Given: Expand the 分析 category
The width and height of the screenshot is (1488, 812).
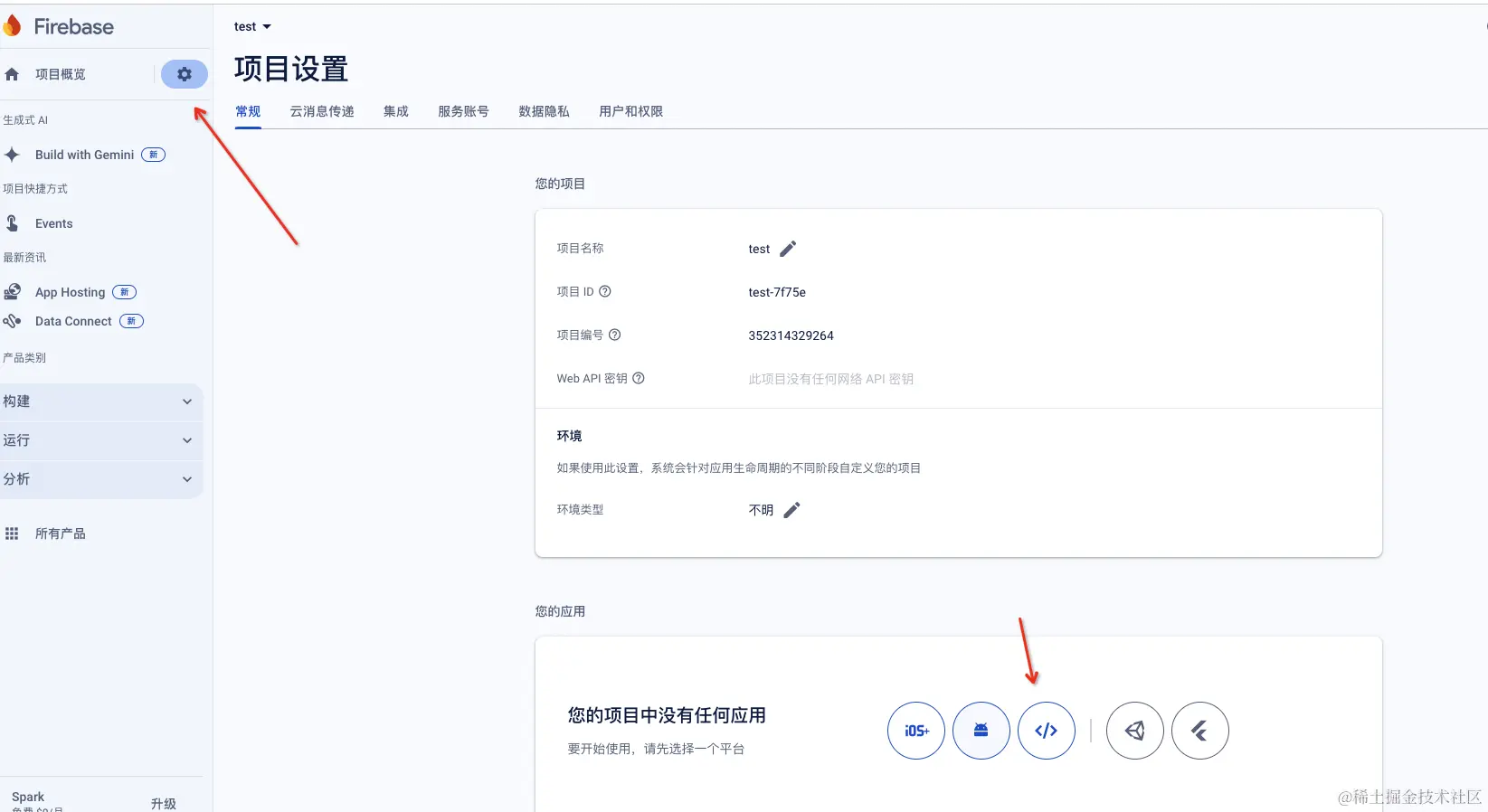Looking at the screenshot, I should (x=101, y=479).
